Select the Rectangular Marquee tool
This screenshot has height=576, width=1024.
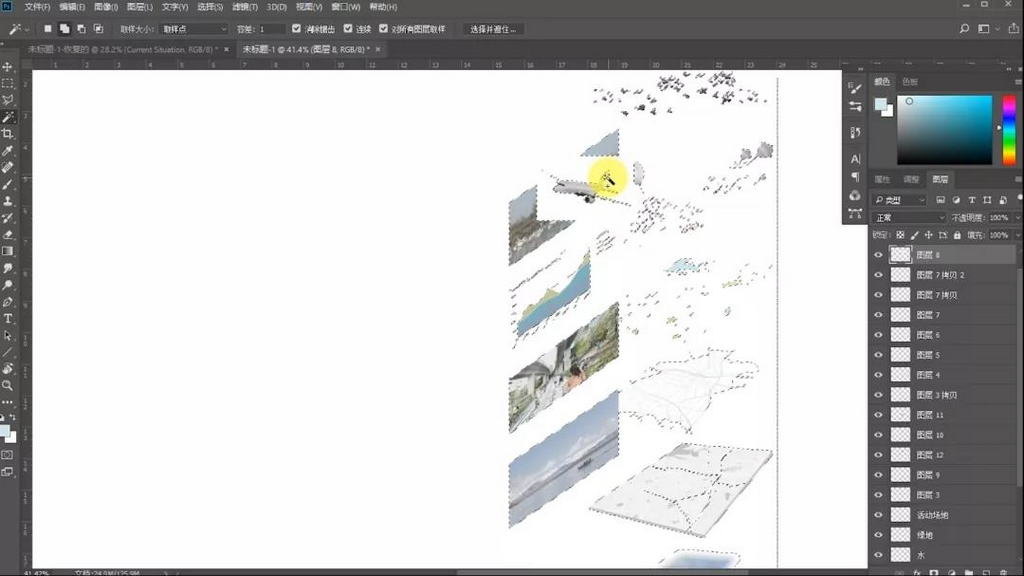8,83
